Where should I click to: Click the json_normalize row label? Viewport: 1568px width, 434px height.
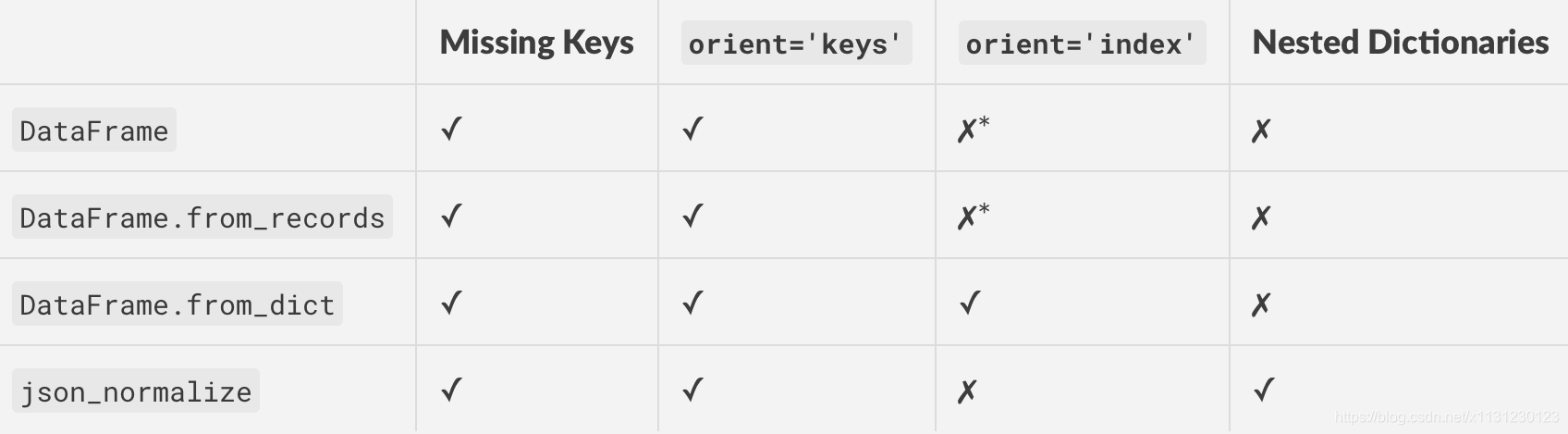(x=136, y=391)
